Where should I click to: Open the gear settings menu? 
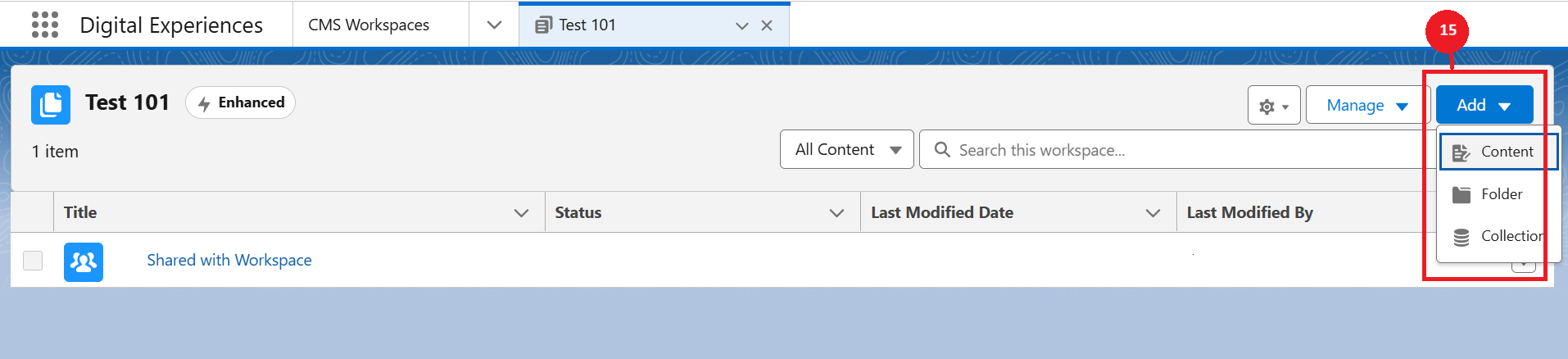click(x=1273, y=106)
